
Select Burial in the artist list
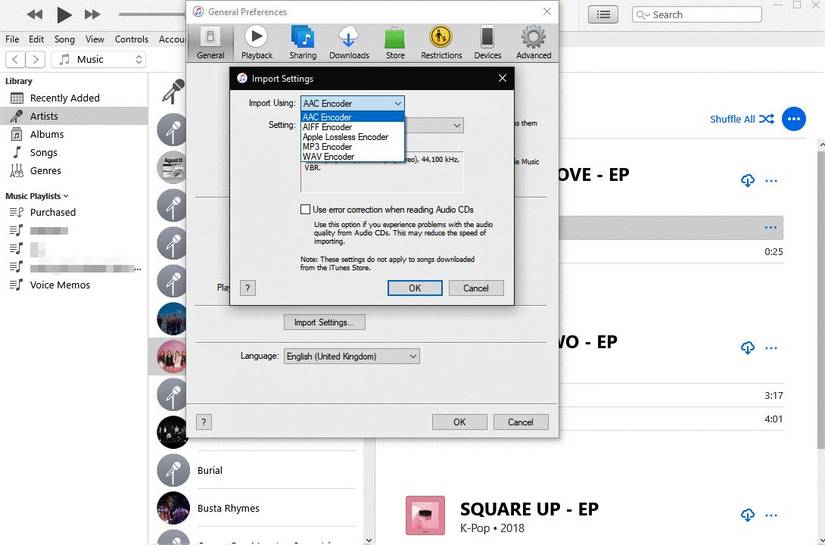(257, 470)
